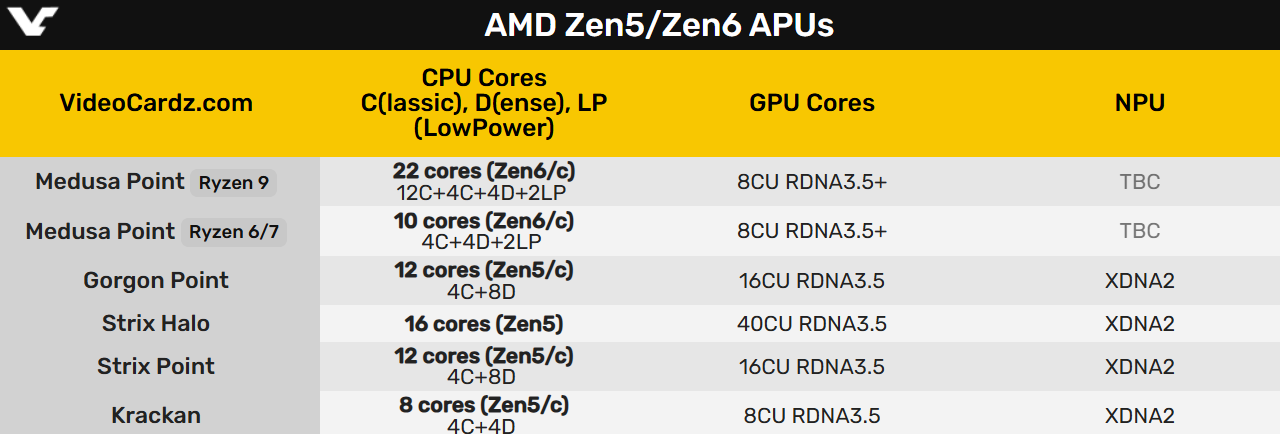Click the AMD Zen5/Zen6 APUs title

(x=658, y=25)
